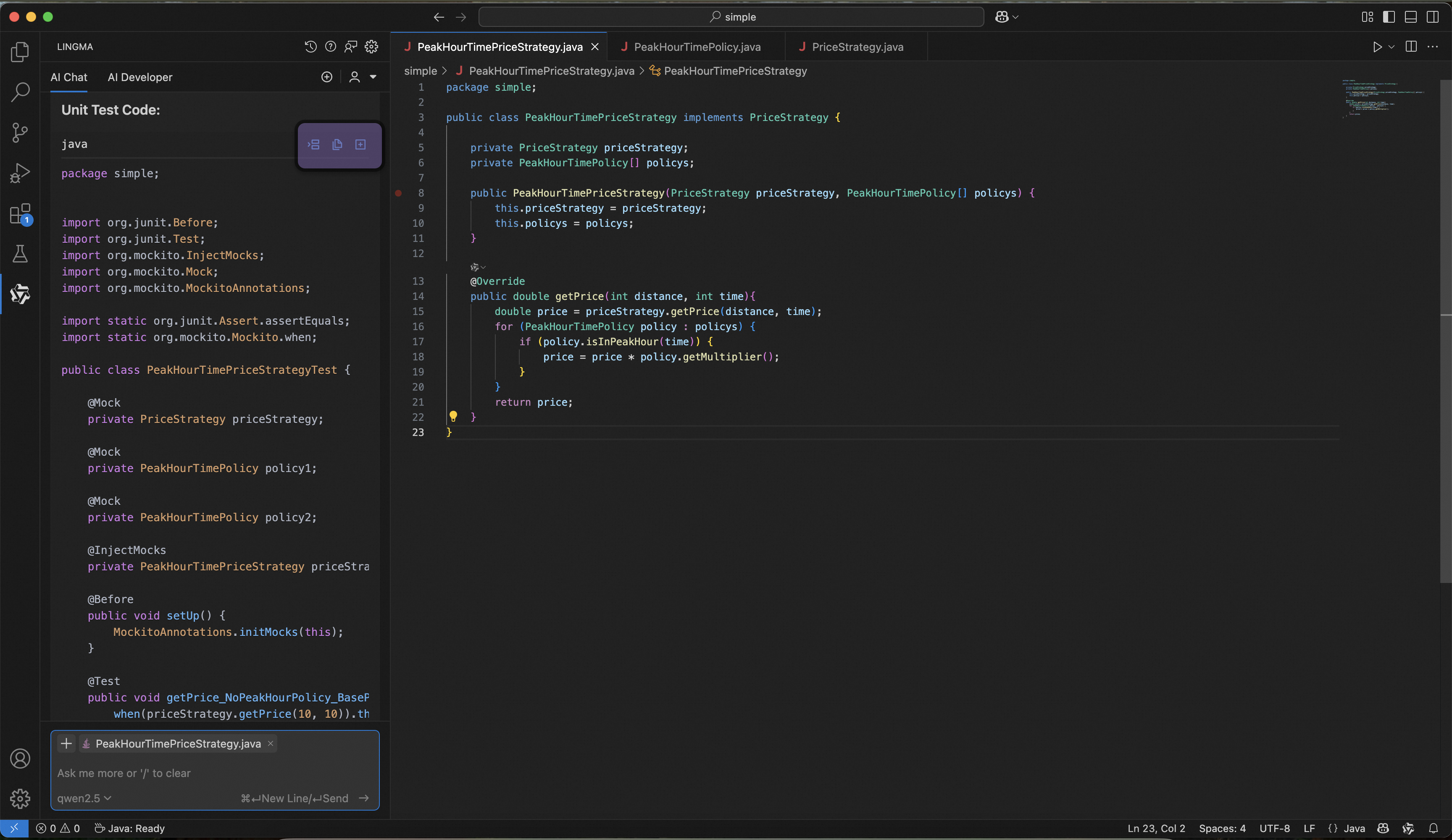Viewport: 1452px width, 840px height.
Task: Open the Source Control view
Action: (x=20, y=133)
